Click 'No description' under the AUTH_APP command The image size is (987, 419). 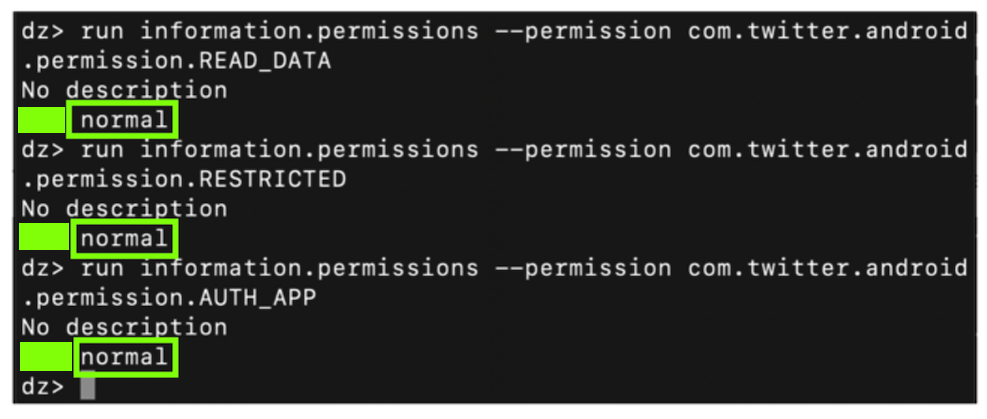pos(124,327)
